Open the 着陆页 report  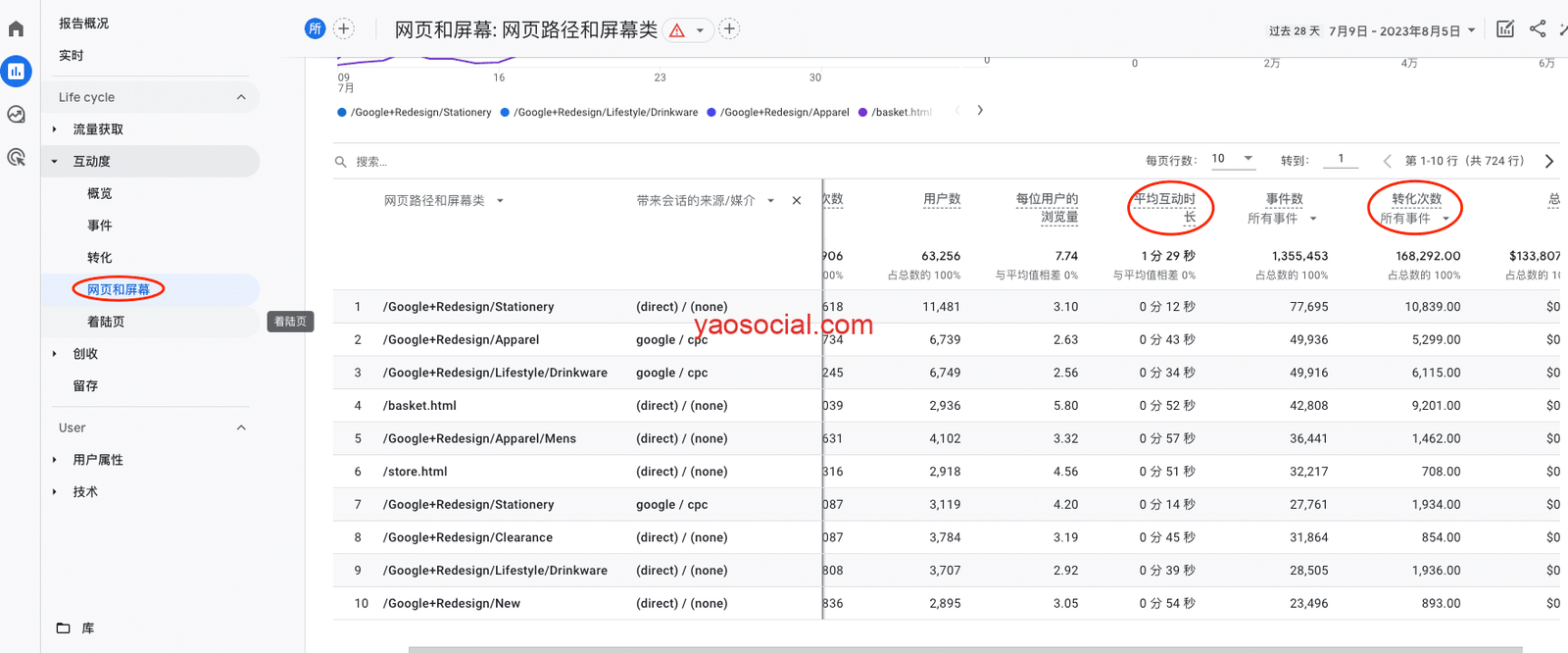106,322
